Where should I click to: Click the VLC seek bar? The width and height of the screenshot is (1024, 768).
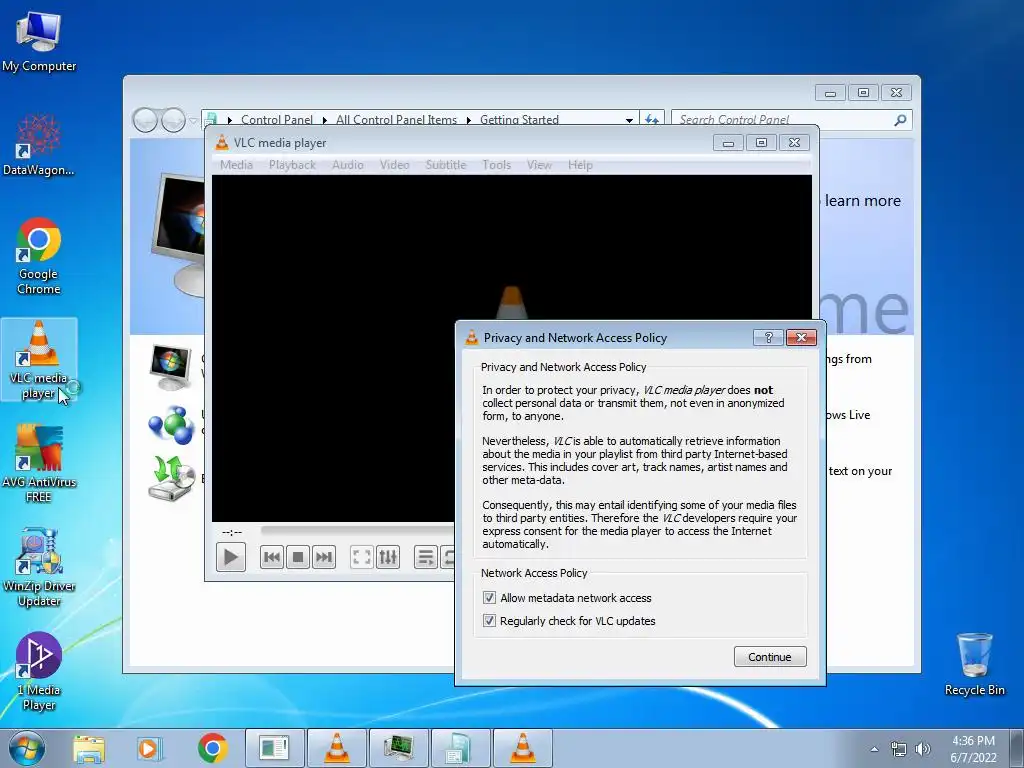click(x=358, y=530)
